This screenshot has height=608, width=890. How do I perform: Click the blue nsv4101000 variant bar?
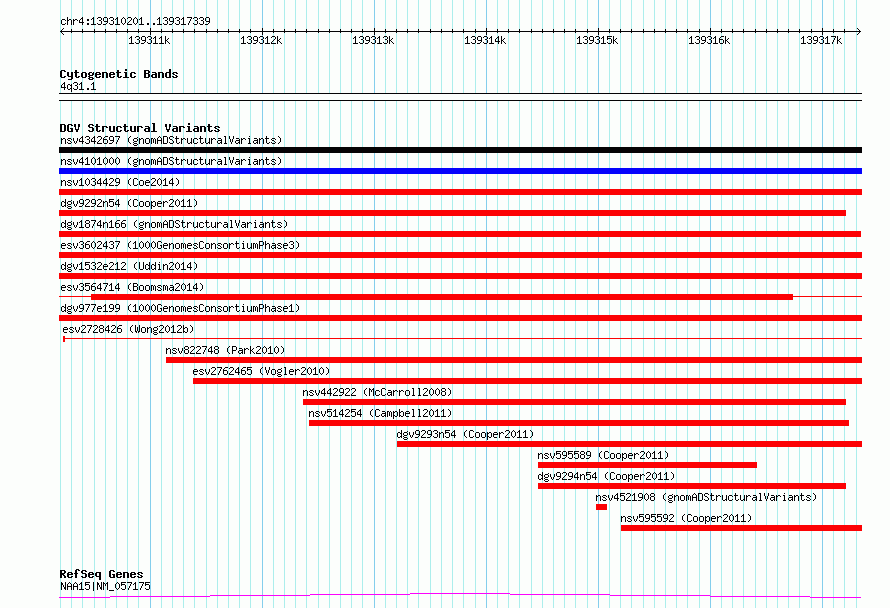pyautogui.click(x=460, y=171)
